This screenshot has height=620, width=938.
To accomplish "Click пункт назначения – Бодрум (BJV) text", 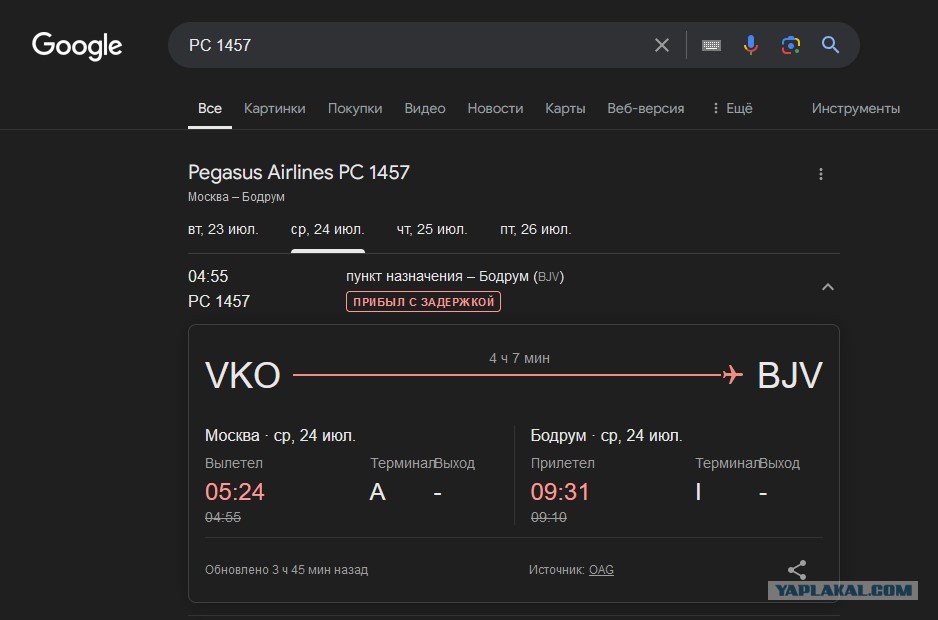I will click(x=455, y=276).
